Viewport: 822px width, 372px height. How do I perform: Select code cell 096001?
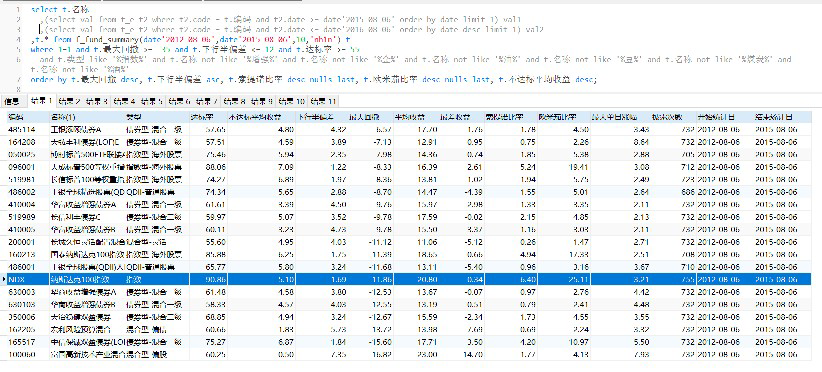(27, 167)
